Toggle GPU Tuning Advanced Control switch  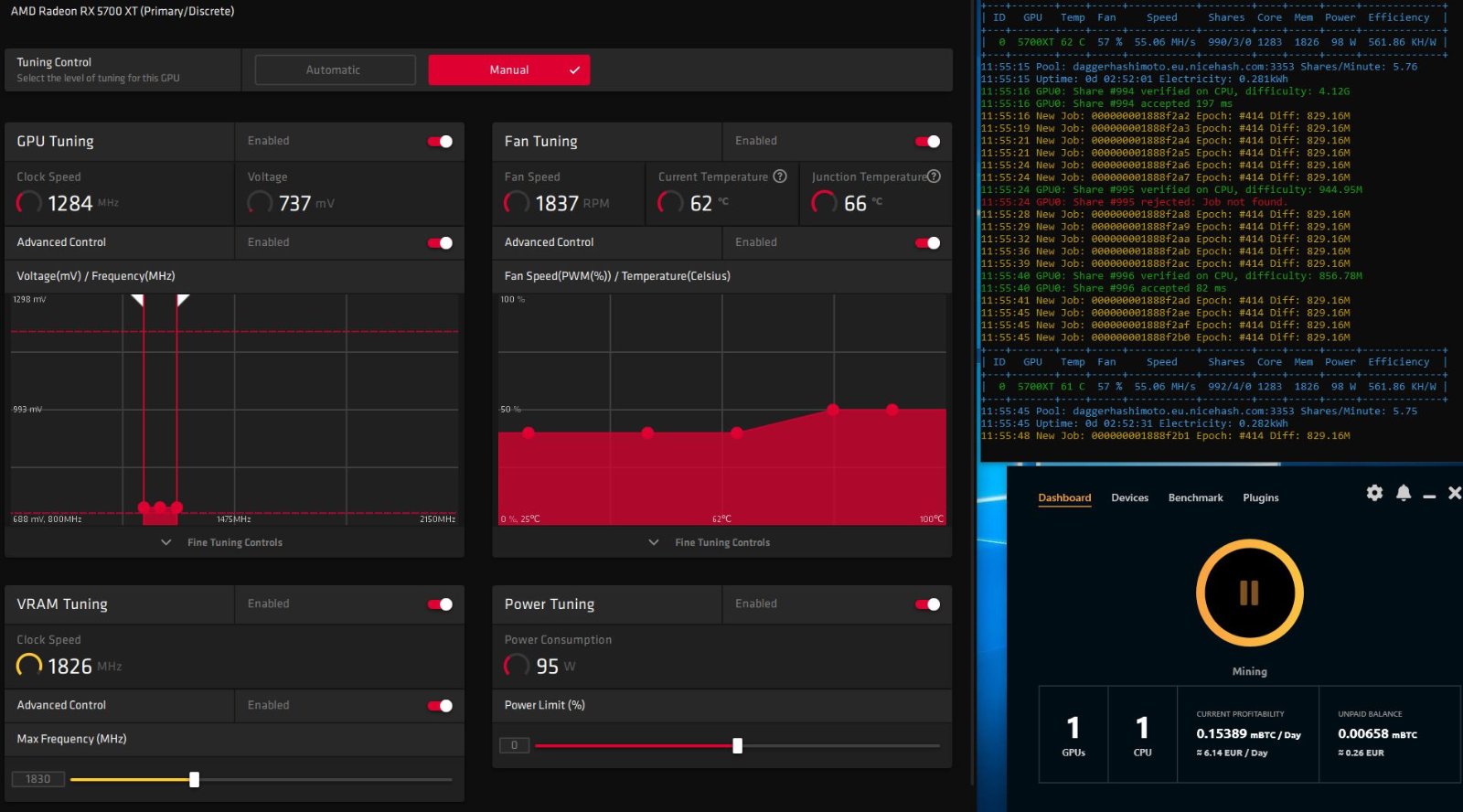click(440, 242)
